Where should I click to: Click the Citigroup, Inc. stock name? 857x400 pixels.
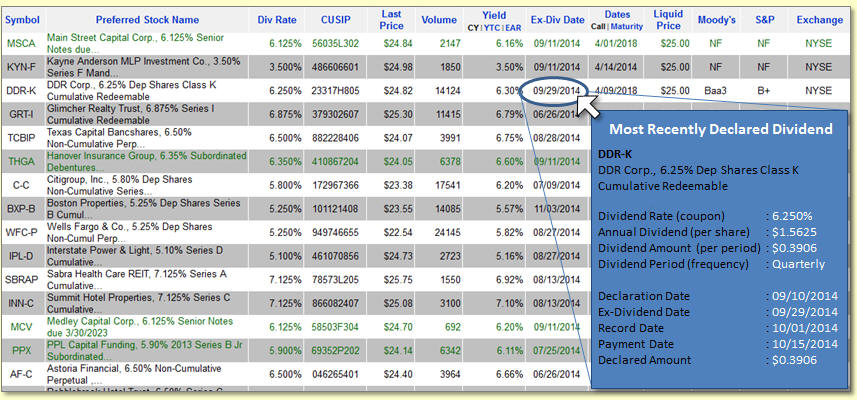[120, 185]
